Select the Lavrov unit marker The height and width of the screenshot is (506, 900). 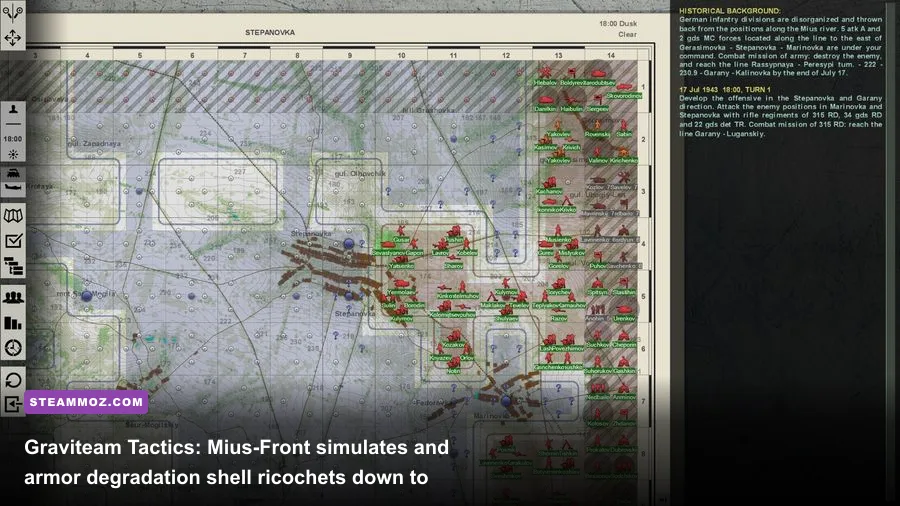pos(440,246)
